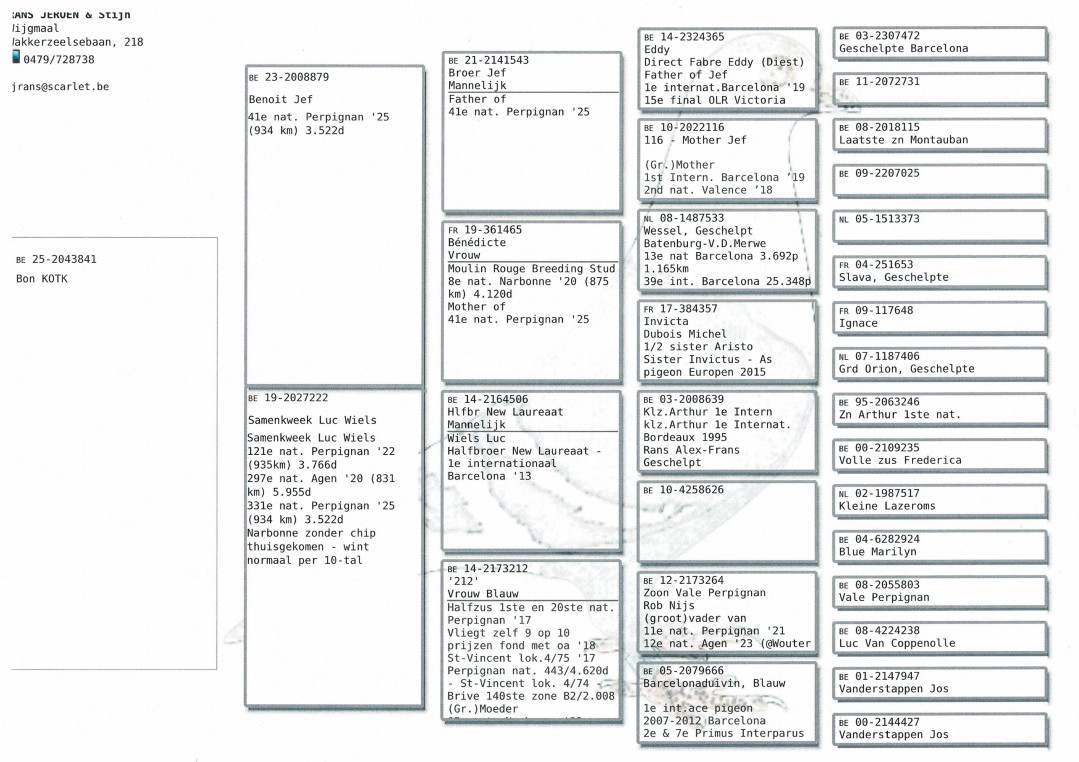Click the Bénédicte pedigree entry

[x=531, y=300]
